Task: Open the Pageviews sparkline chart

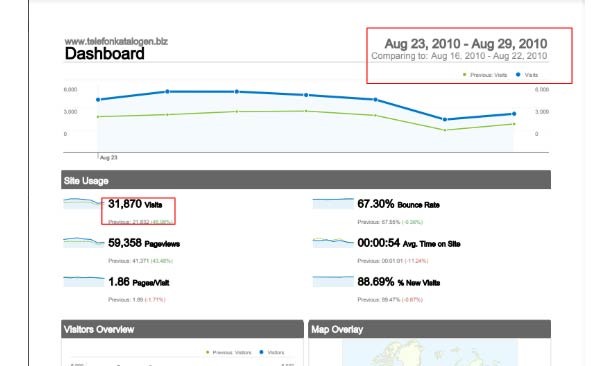Action: pyautogui.click(x=84, y=242)
